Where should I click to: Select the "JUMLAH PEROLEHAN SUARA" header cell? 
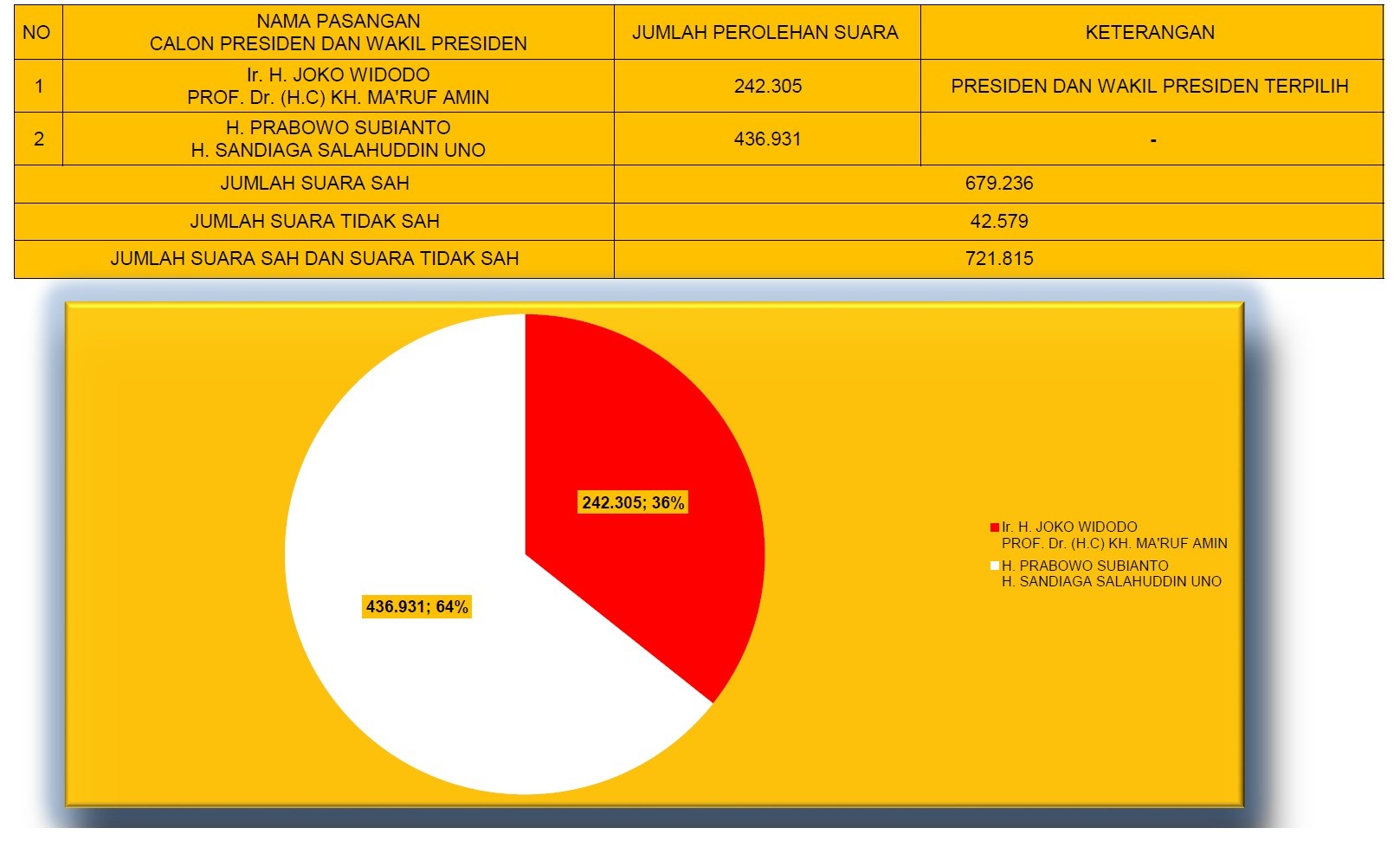(x=765, y=33)
